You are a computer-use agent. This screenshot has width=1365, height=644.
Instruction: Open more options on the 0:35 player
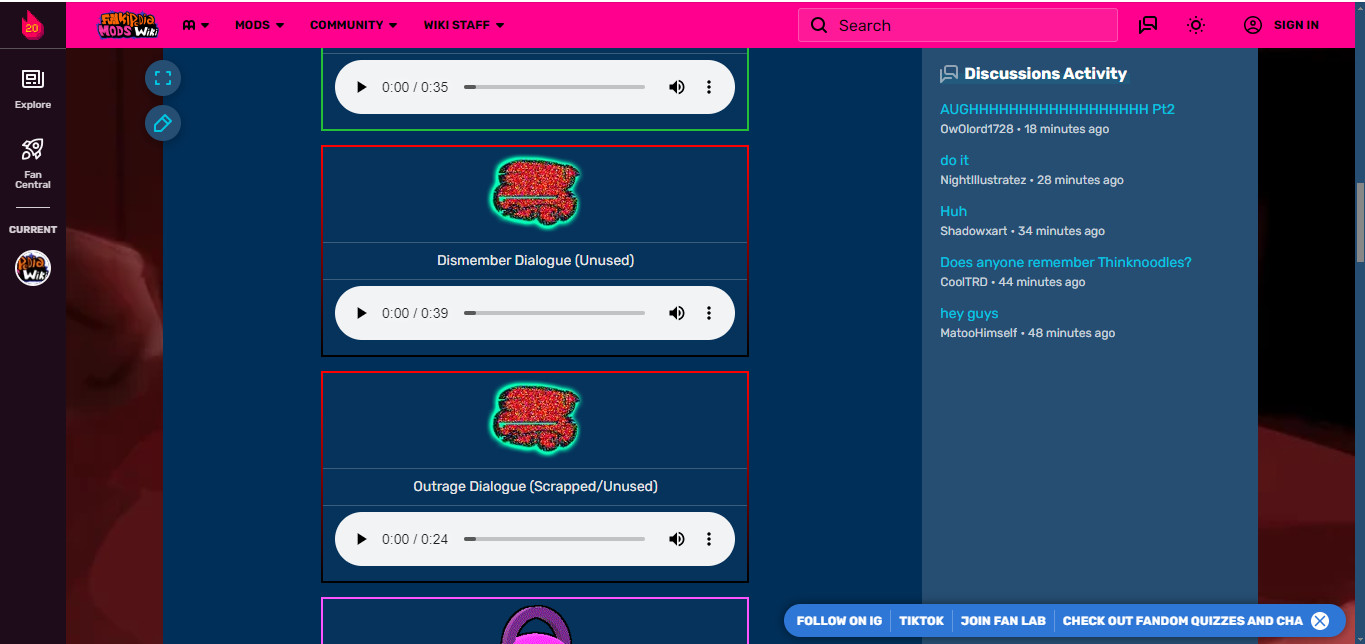(709, 87)
